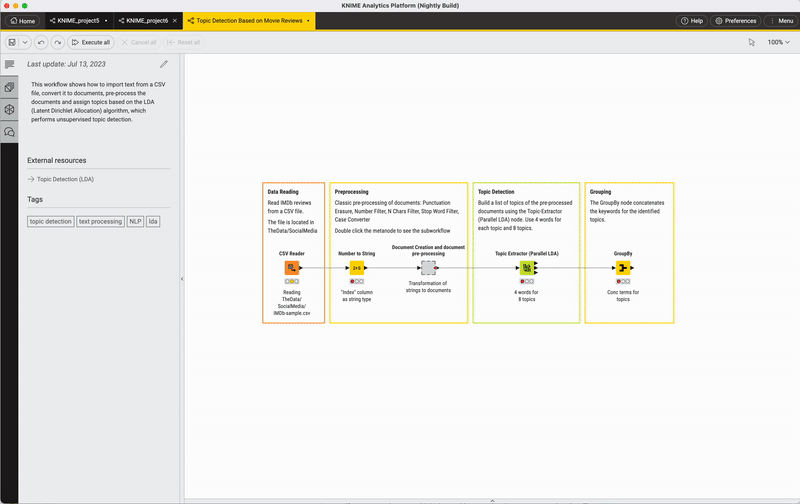Open the canvas selection mode cursor icon
The width and height of the screenshot is (800, 504).
pos(752,42)
